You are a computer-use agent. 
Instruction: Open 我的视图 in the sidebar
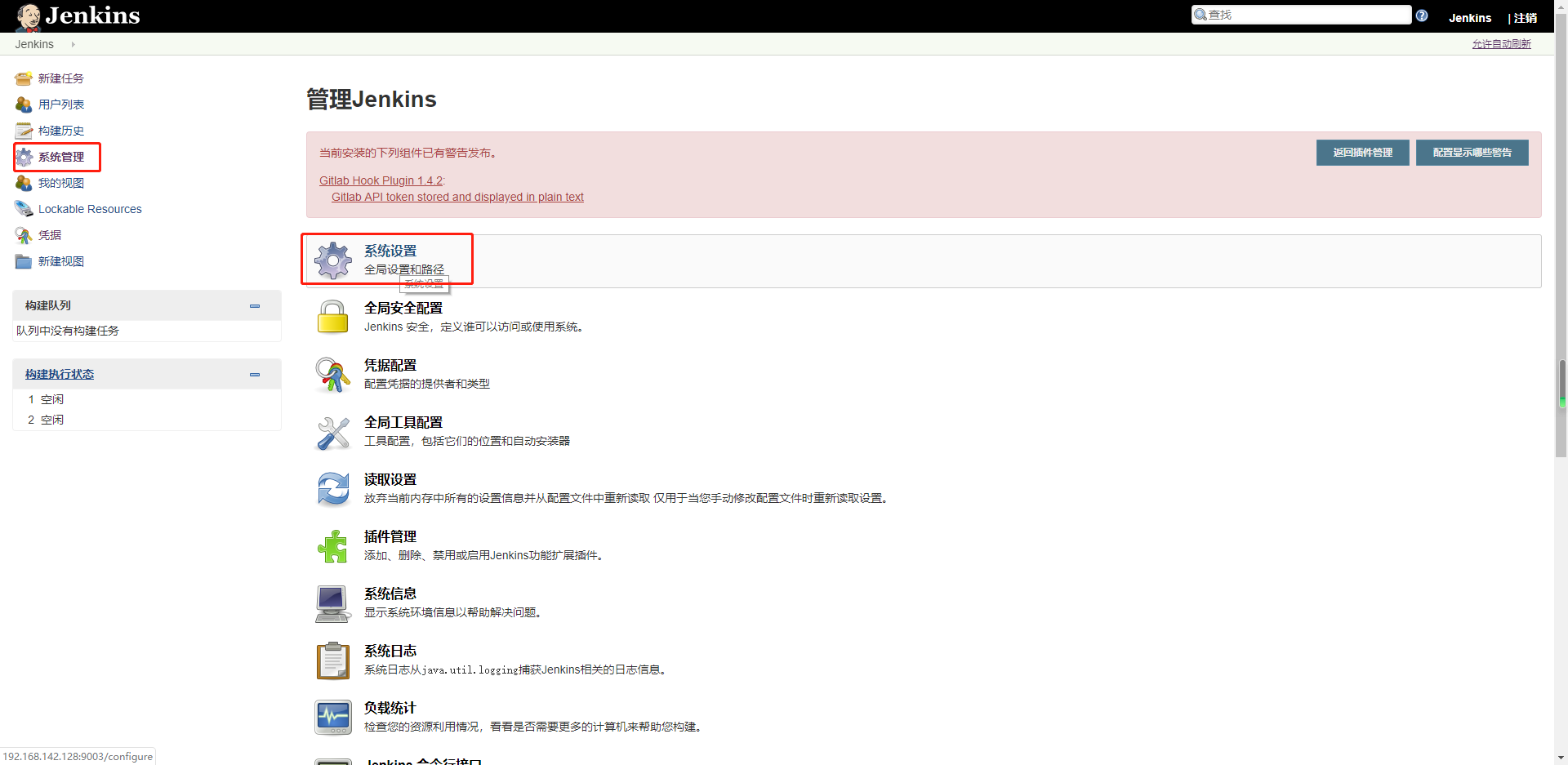click(x=61, y=183)
